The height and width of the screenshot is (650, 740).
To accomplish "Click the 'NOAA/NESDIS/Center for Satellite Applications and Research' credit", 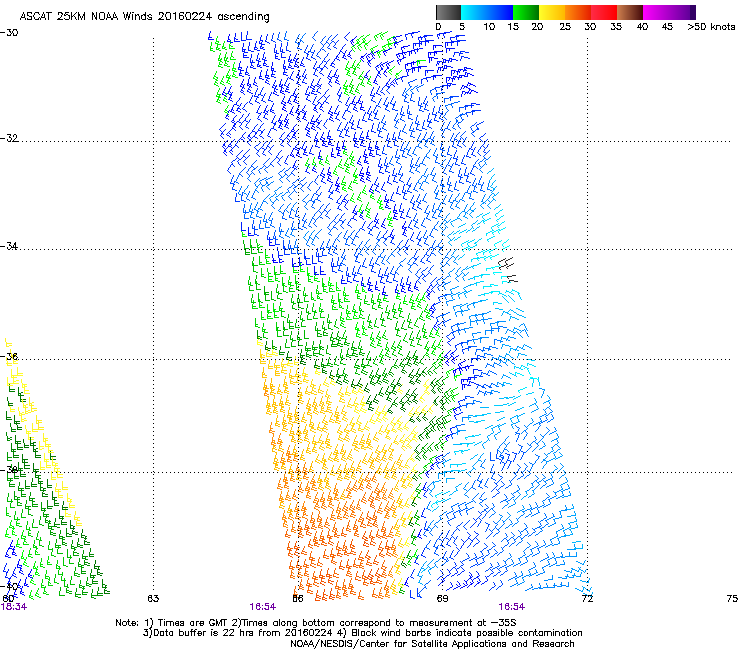I will pos(432,644).
